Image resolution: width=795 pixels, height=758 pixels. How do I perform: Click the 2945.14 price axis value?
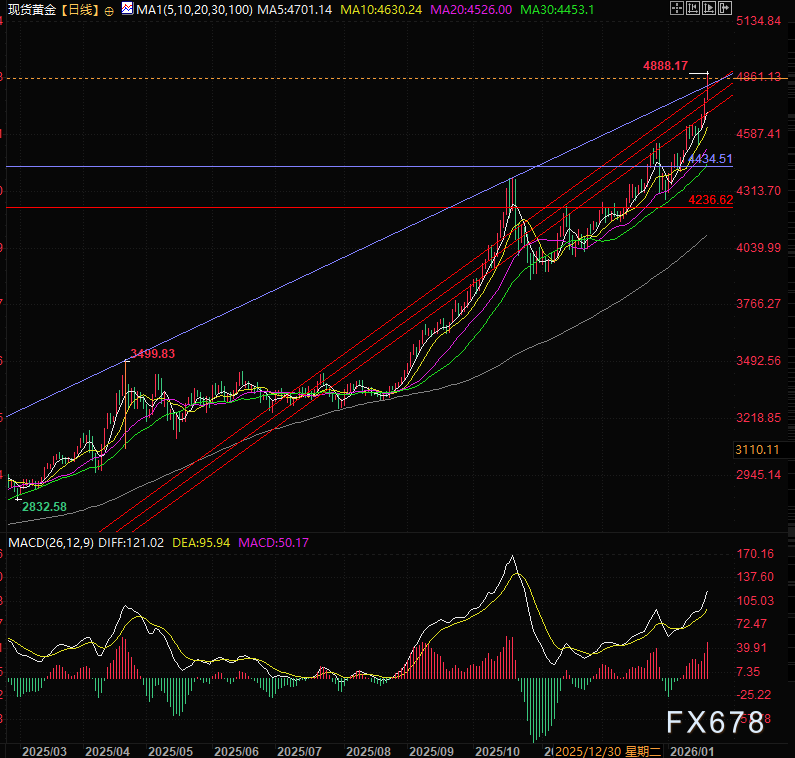coord(758,475)
